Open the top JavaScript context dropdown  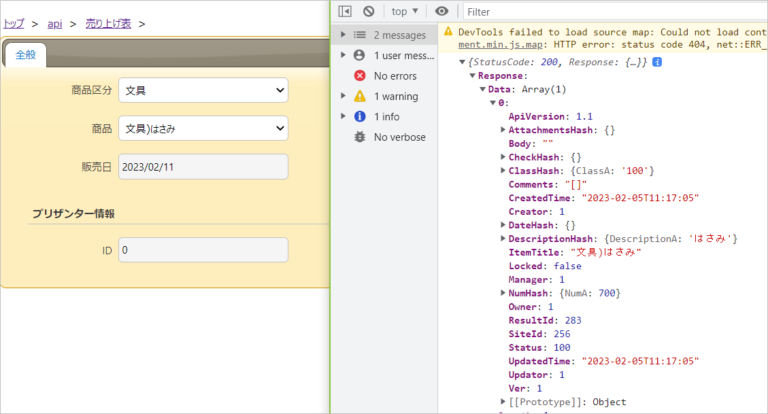click(x=405, y=11)
